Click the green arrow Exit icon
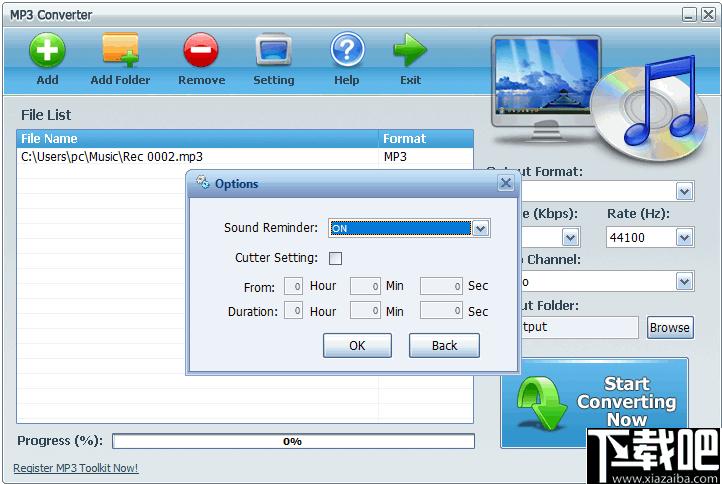The height and width of the screenshot is (484, 722). click(x=410, y=50)
